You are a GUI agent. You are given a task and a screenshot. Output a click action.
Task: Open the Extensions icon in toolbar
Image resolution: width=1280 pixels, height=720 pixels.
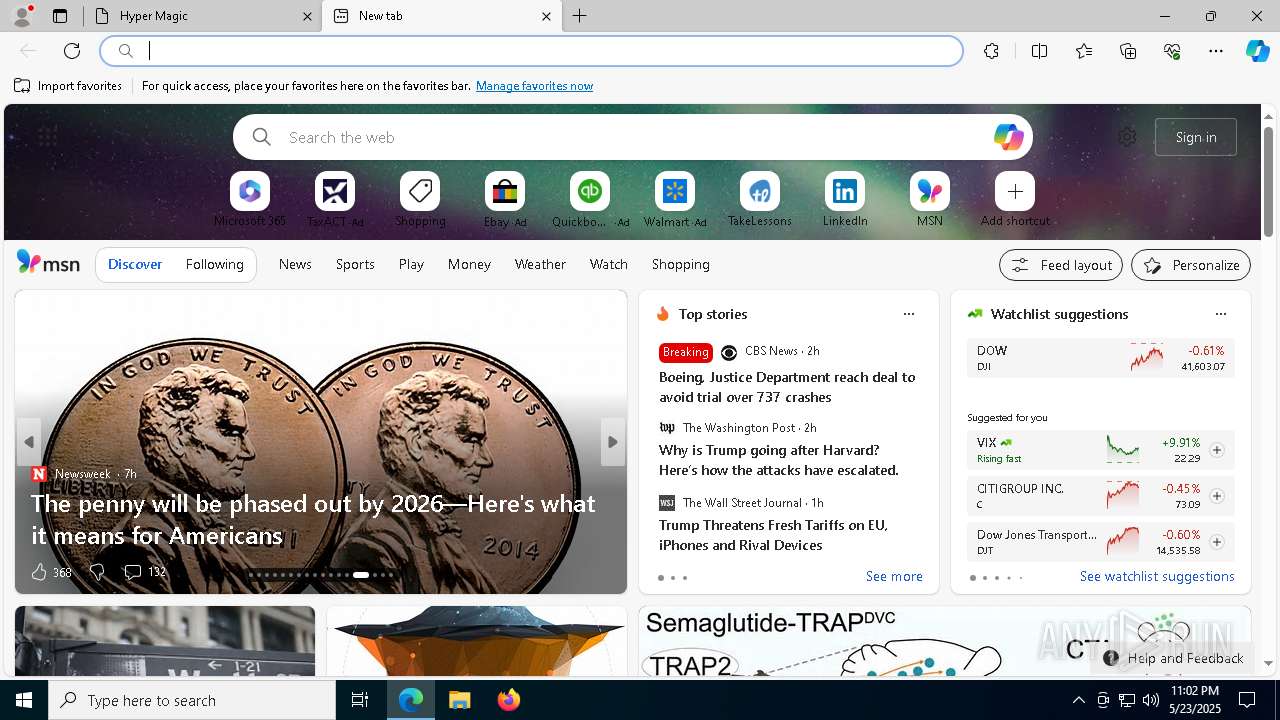(x=991, y=51)
